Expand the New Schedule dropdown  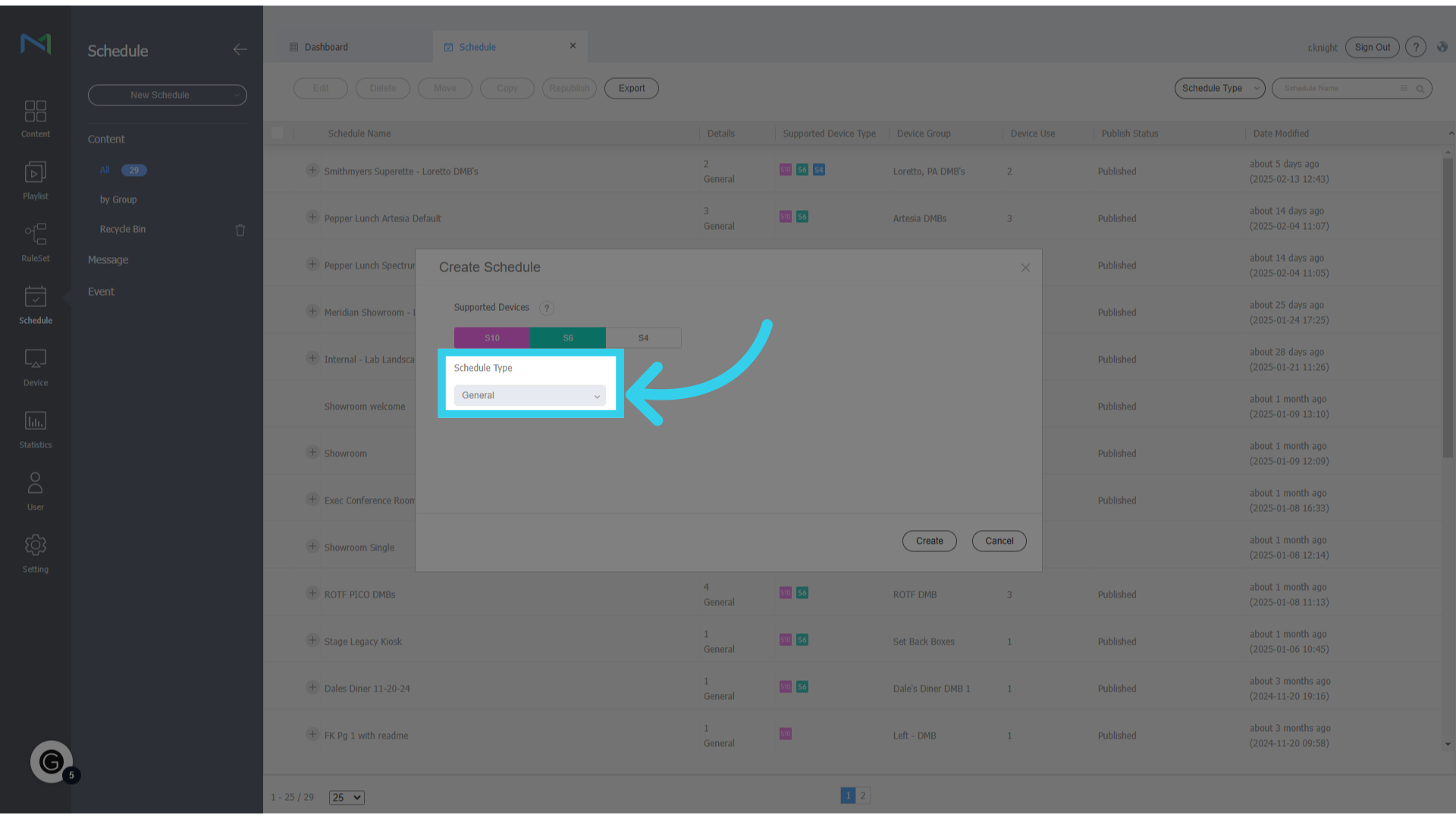[168, 95]
